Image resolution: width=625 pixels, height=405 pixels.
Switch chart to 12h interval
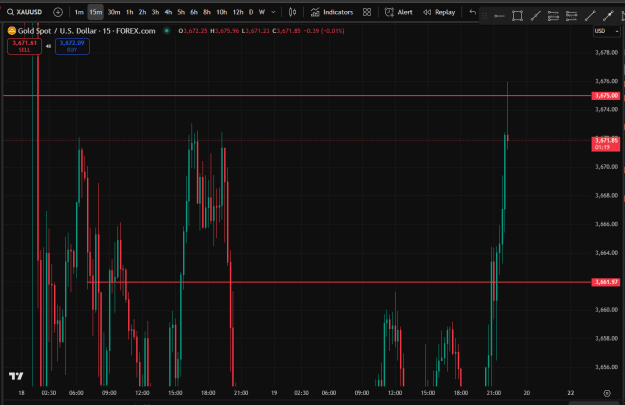(238, 12)
